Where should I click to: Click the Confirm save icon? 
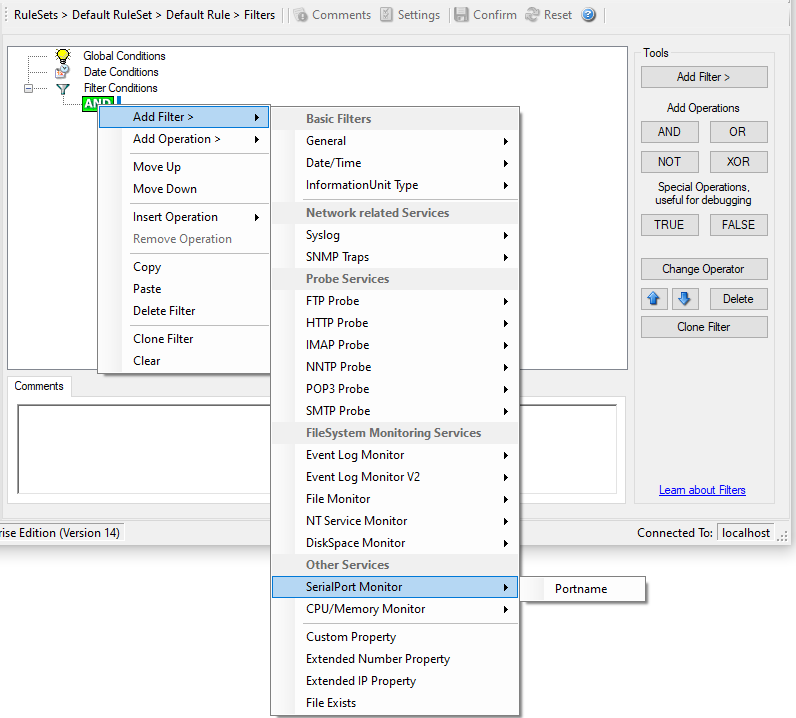click(x=461, y=15)
